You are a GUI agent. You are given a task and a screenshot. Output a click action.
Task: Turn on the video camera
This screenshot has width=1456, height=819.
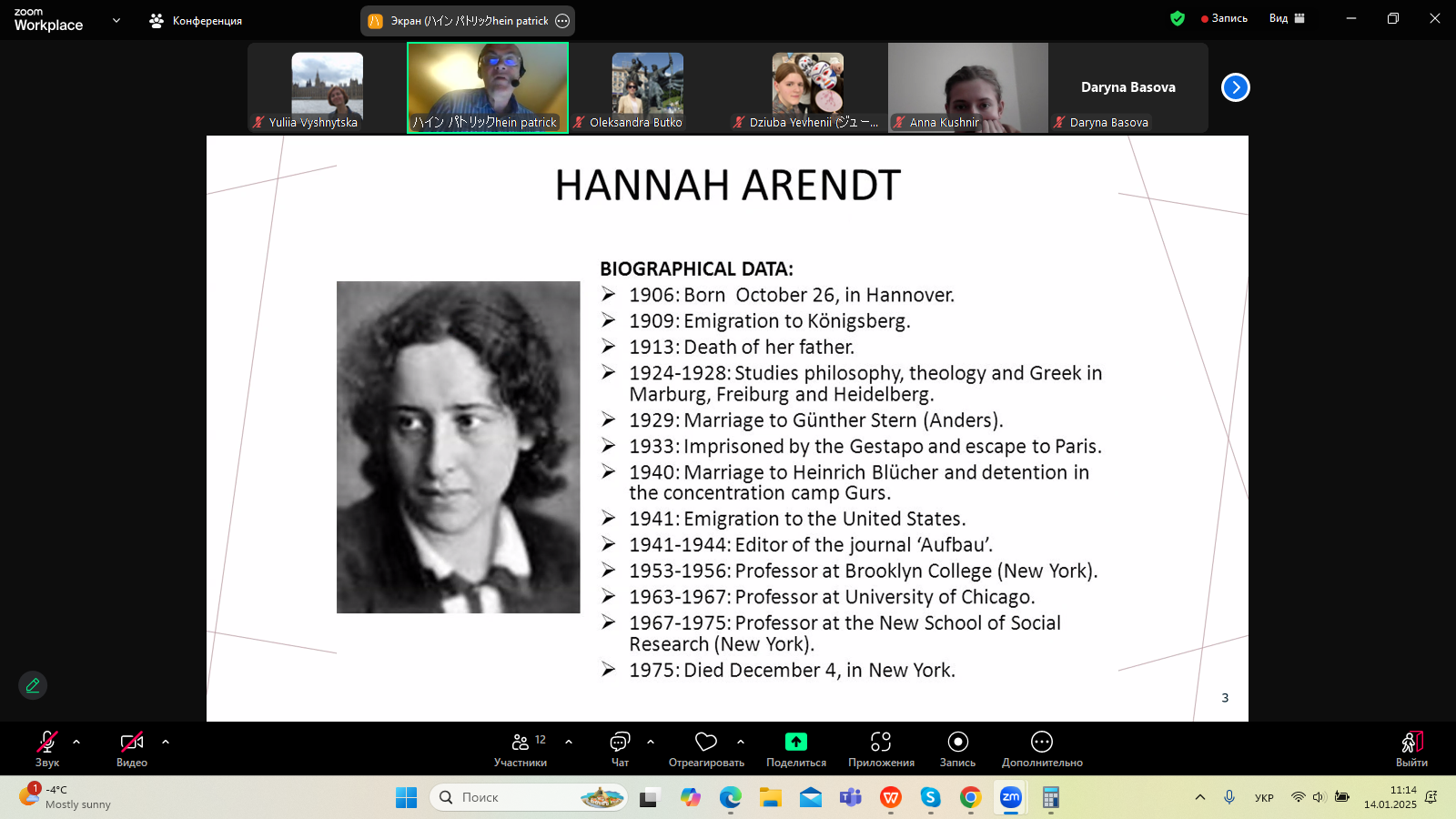(x=132, y=743)
